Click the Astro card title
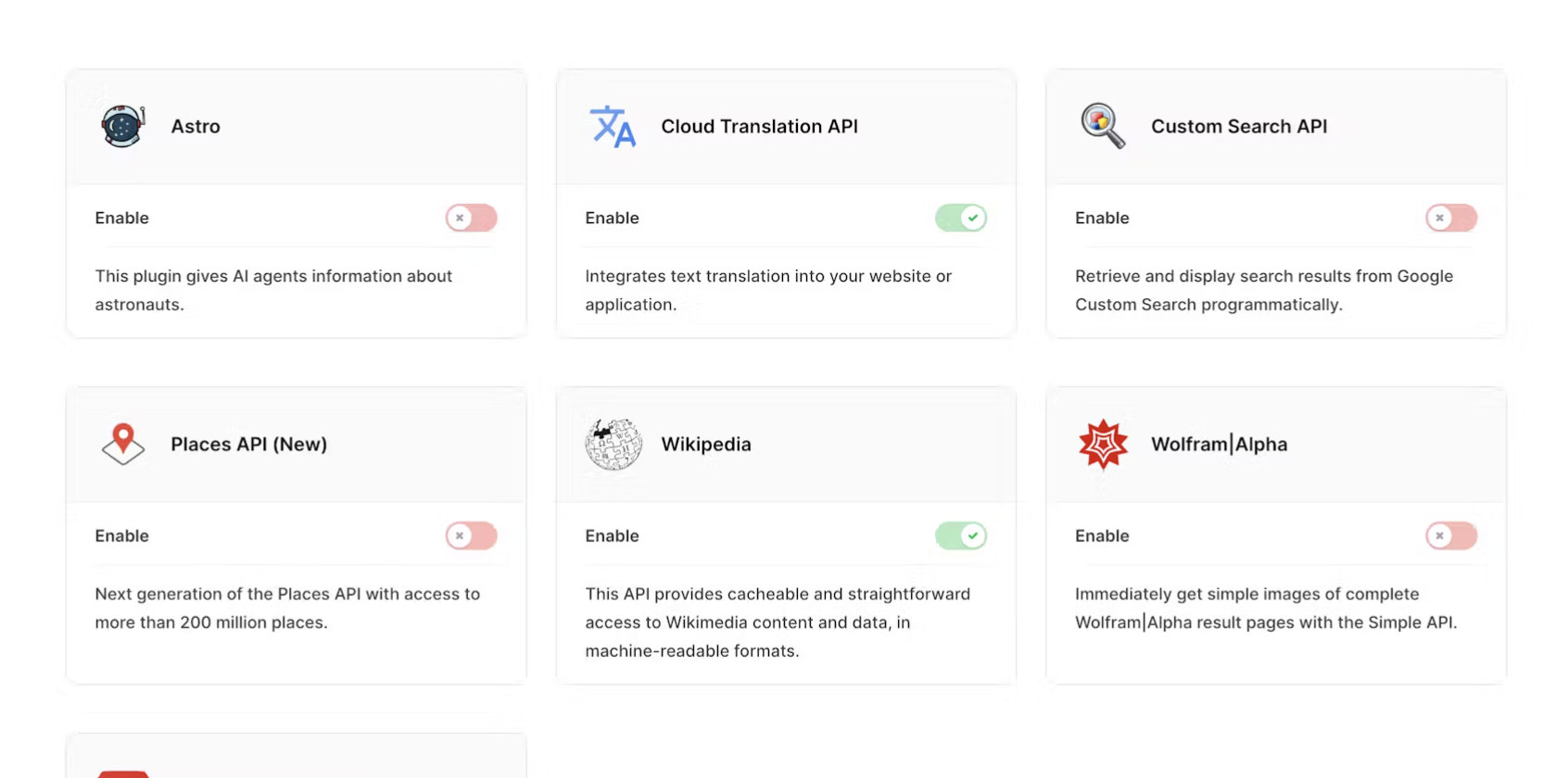1568x778 pixels. (x=196, y=126)
